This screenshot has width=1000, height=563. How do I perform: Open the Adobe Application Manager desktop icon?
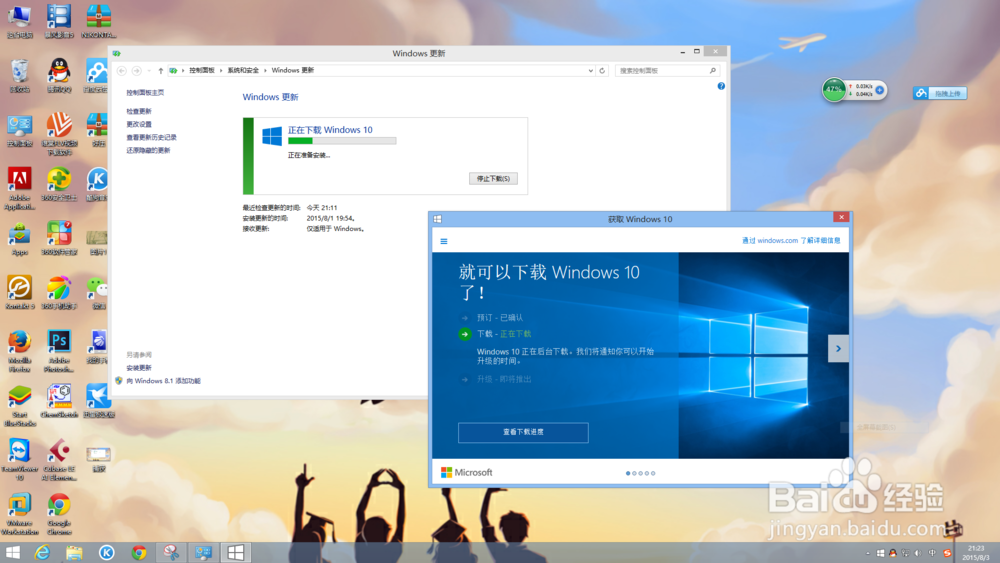pos(20,188)
